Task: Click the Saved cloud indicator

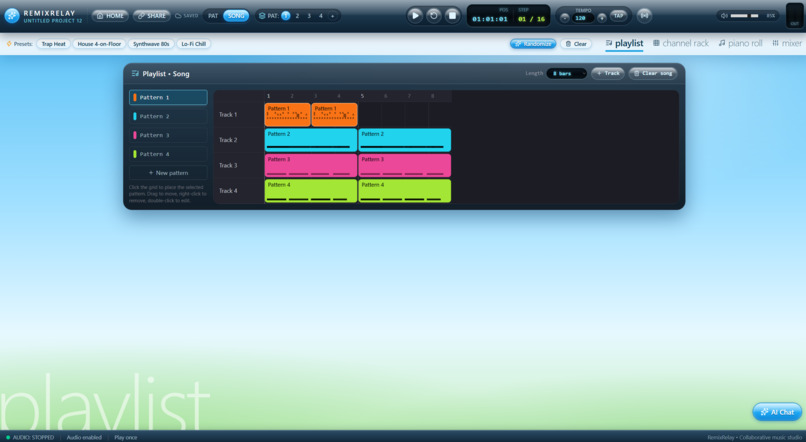Action: click(186, 16)
